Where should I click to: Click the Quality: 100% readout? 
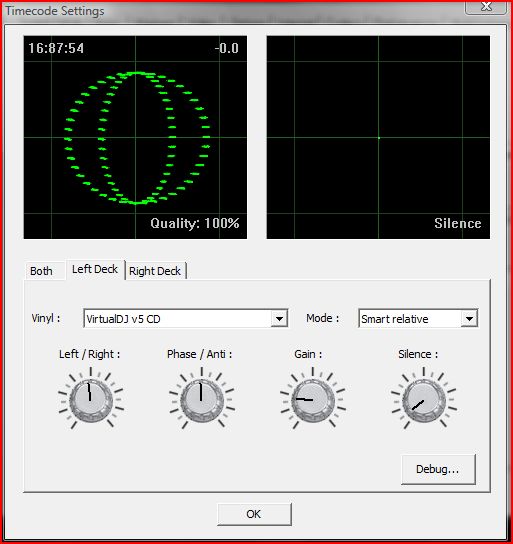(x=195, y=223)
